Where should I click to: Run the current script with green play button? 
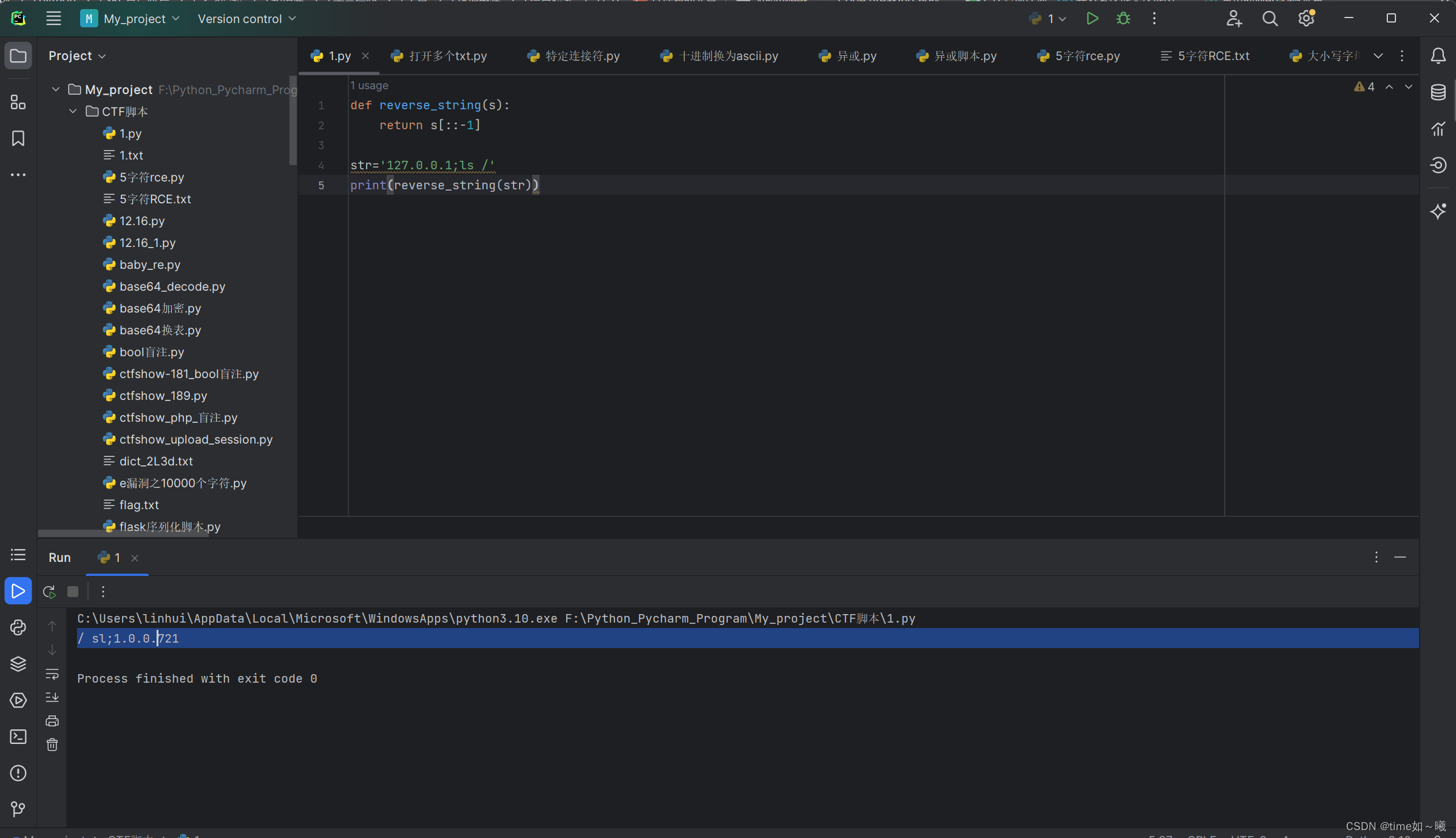click(1092, 19)
